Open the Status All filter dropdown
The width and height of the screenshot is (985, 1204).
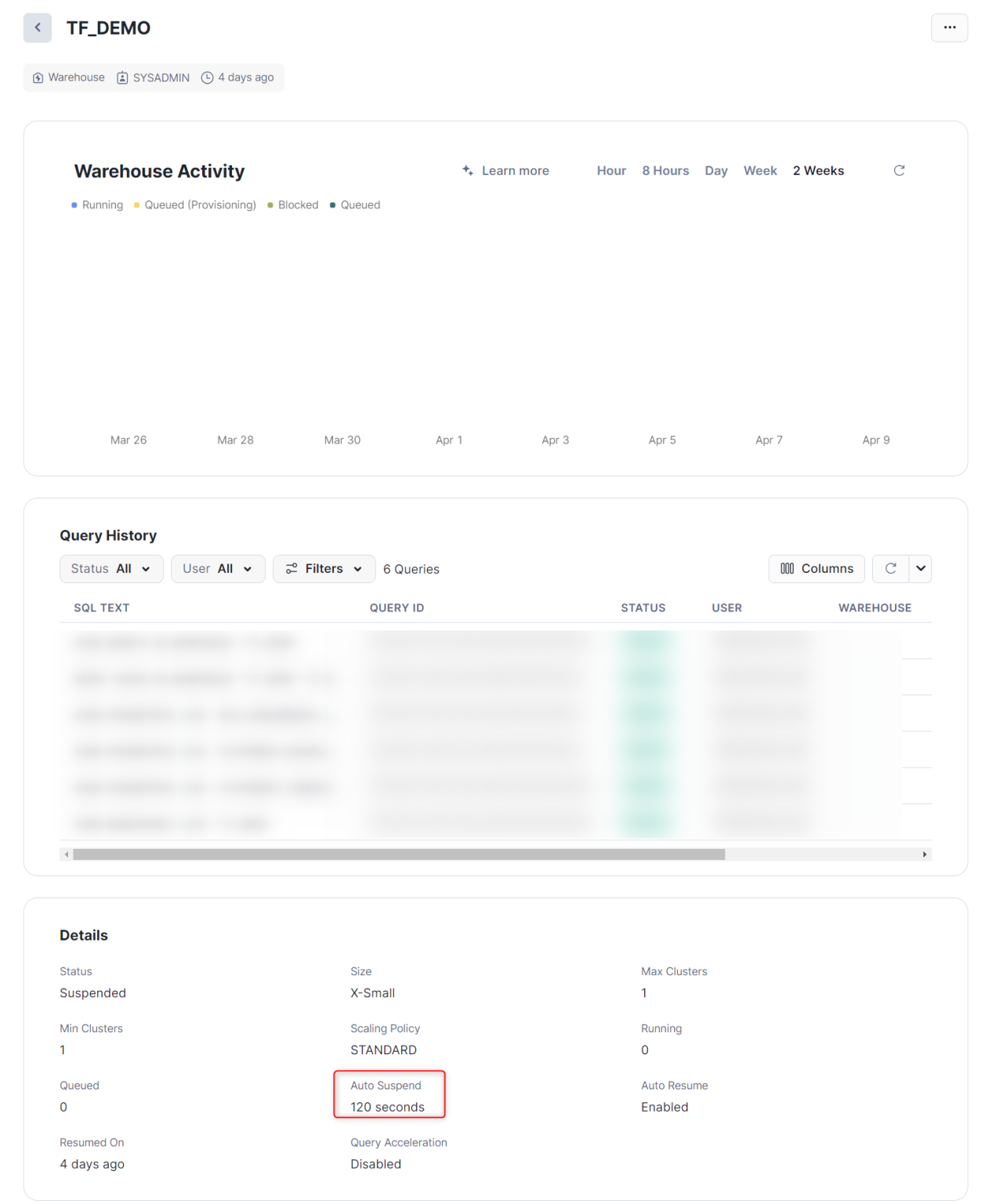[x=110, y=568]
